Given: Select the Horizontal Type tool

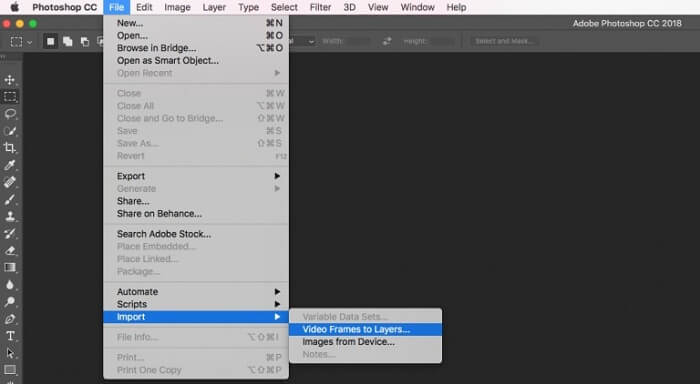Looking at the screenshot, I should 10,336.
